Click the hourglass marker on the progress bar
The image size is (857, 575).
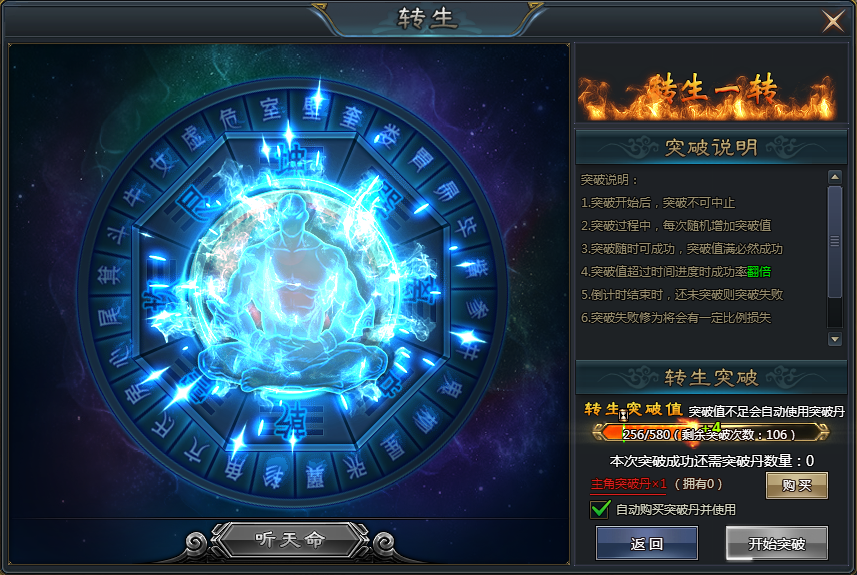pos(623,415)
